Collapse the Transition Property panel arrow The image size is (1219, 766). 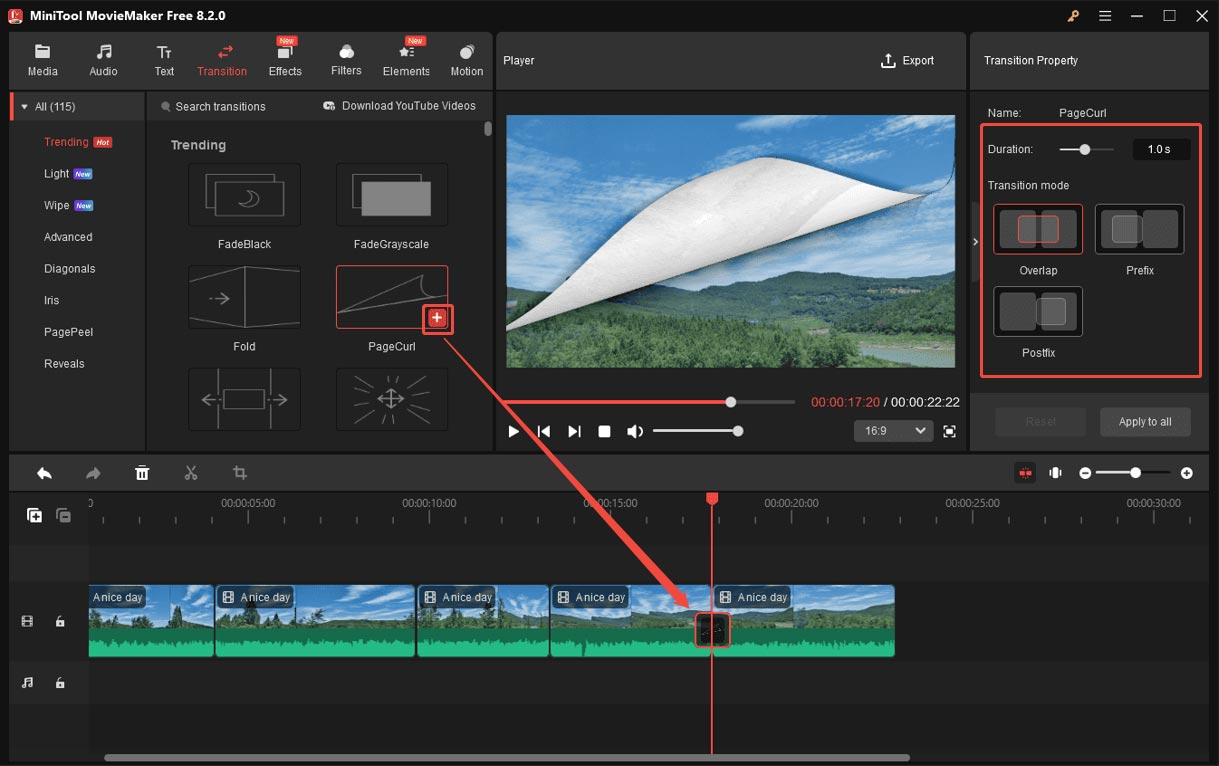(976, 242)
